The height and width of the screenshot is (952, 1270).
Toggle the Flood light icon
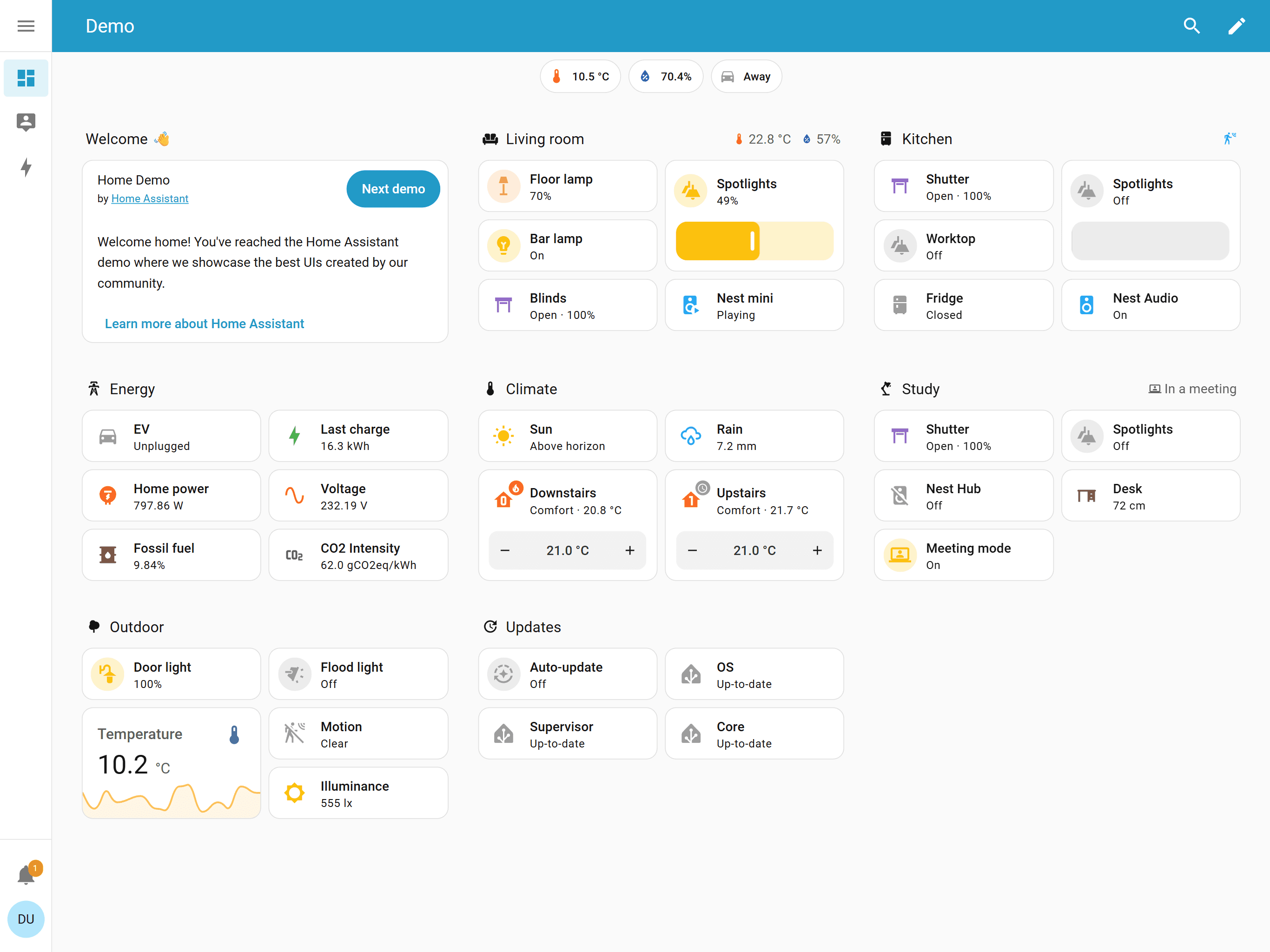pos(295,674)
